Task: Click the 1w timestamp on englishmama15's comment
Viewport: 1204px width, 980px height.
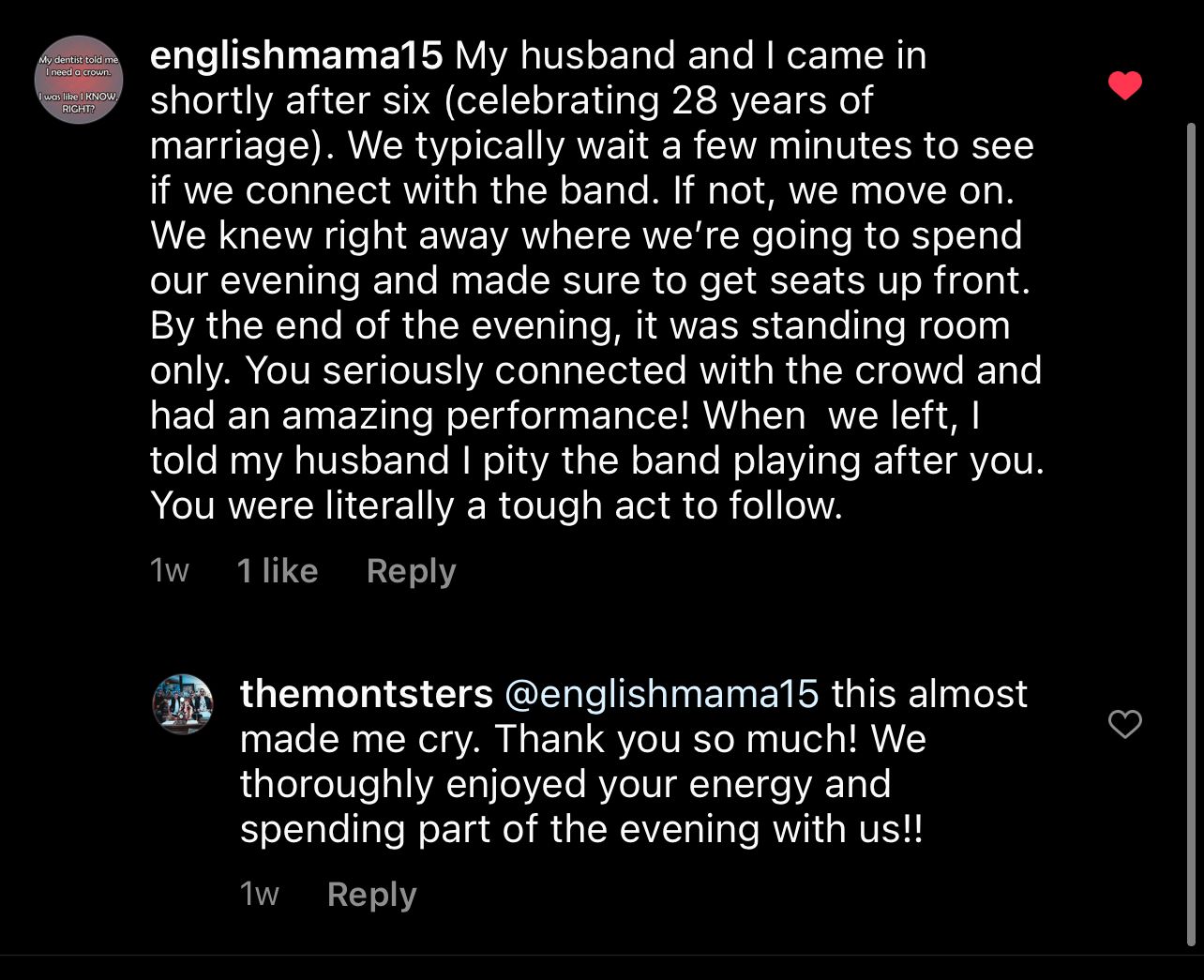Action: tap(170, 571)
